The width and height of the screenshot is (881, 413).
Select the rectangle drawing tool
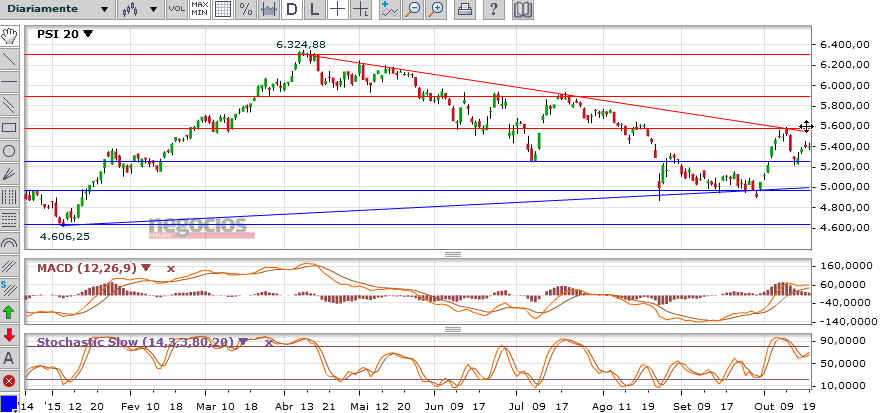click(x=9, y=128)
